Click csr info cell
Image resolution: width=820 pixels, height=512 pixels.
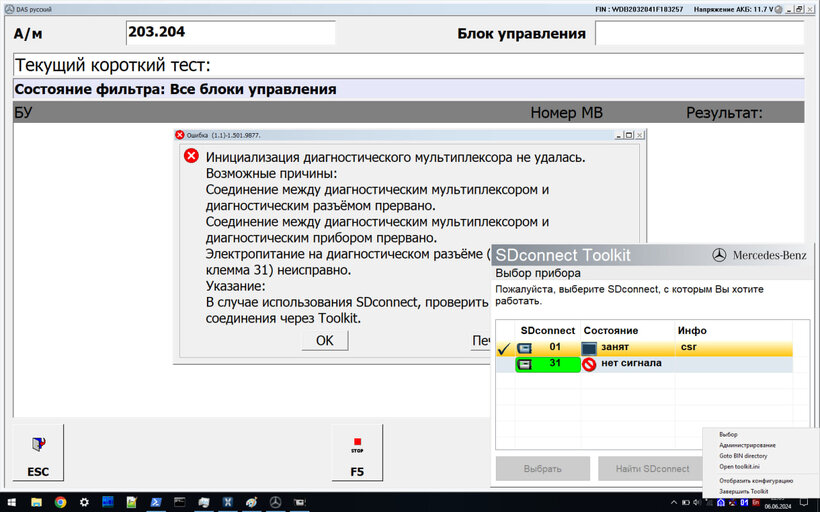pos(689,347)
